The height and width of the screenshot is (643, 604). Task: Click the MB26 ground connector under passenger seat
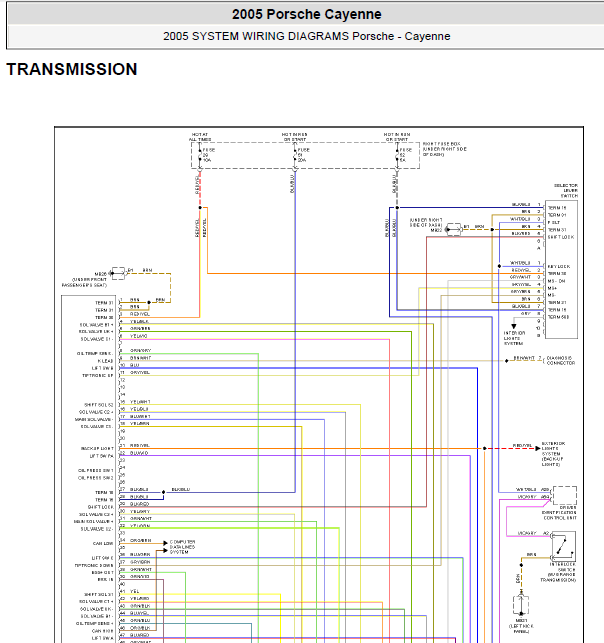pyautogui.click(x=118, y=273)
